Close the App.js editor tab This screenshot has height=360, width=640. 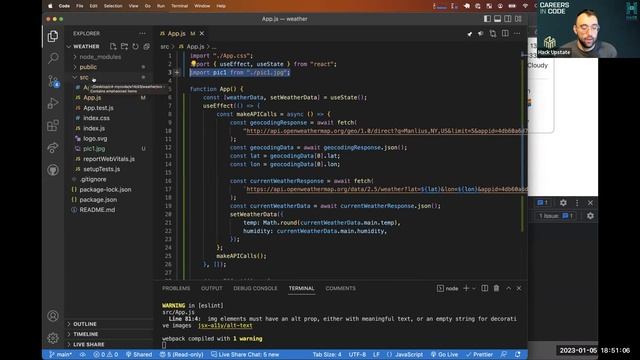click(x=202, y=33)
